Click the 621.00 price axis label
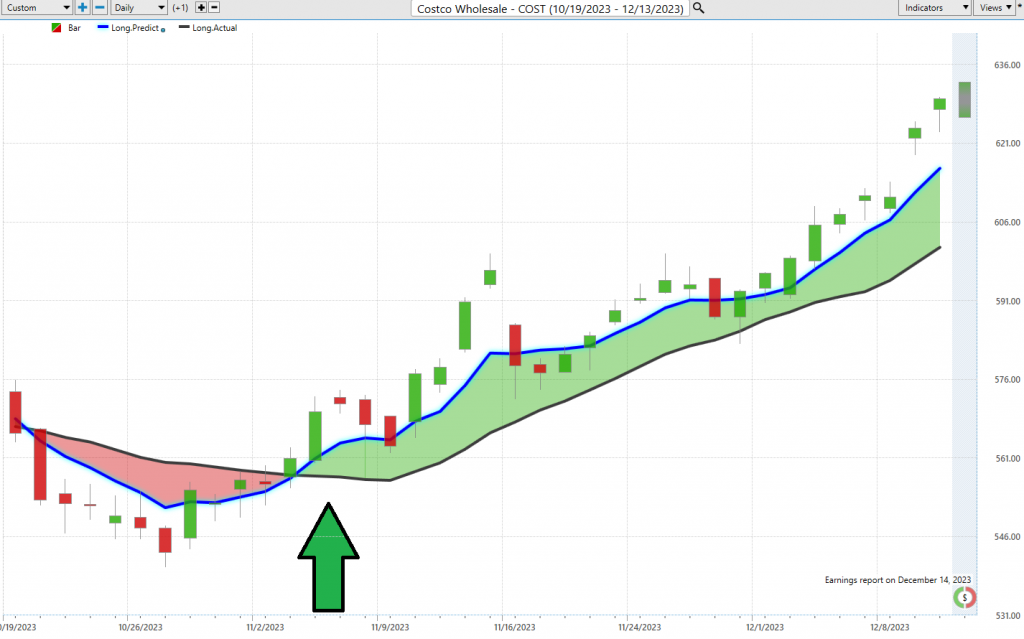The image size is (1024, 639). click(x=1007, y=144)
